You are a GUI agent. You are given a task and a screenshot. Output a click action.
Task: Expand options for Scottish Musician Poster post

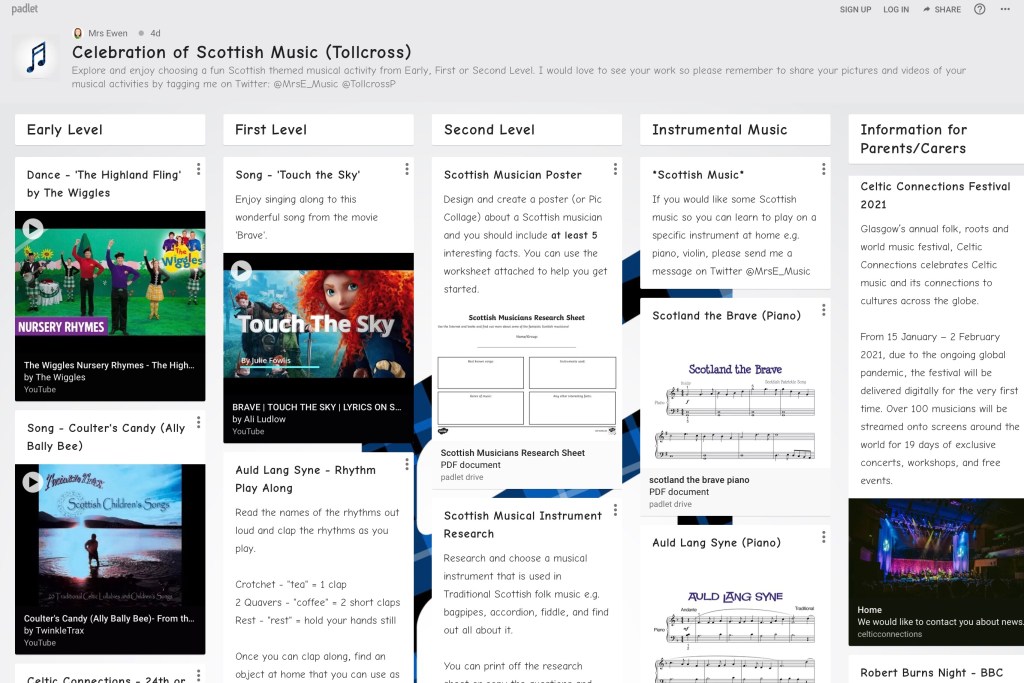(x=615, y=169)
